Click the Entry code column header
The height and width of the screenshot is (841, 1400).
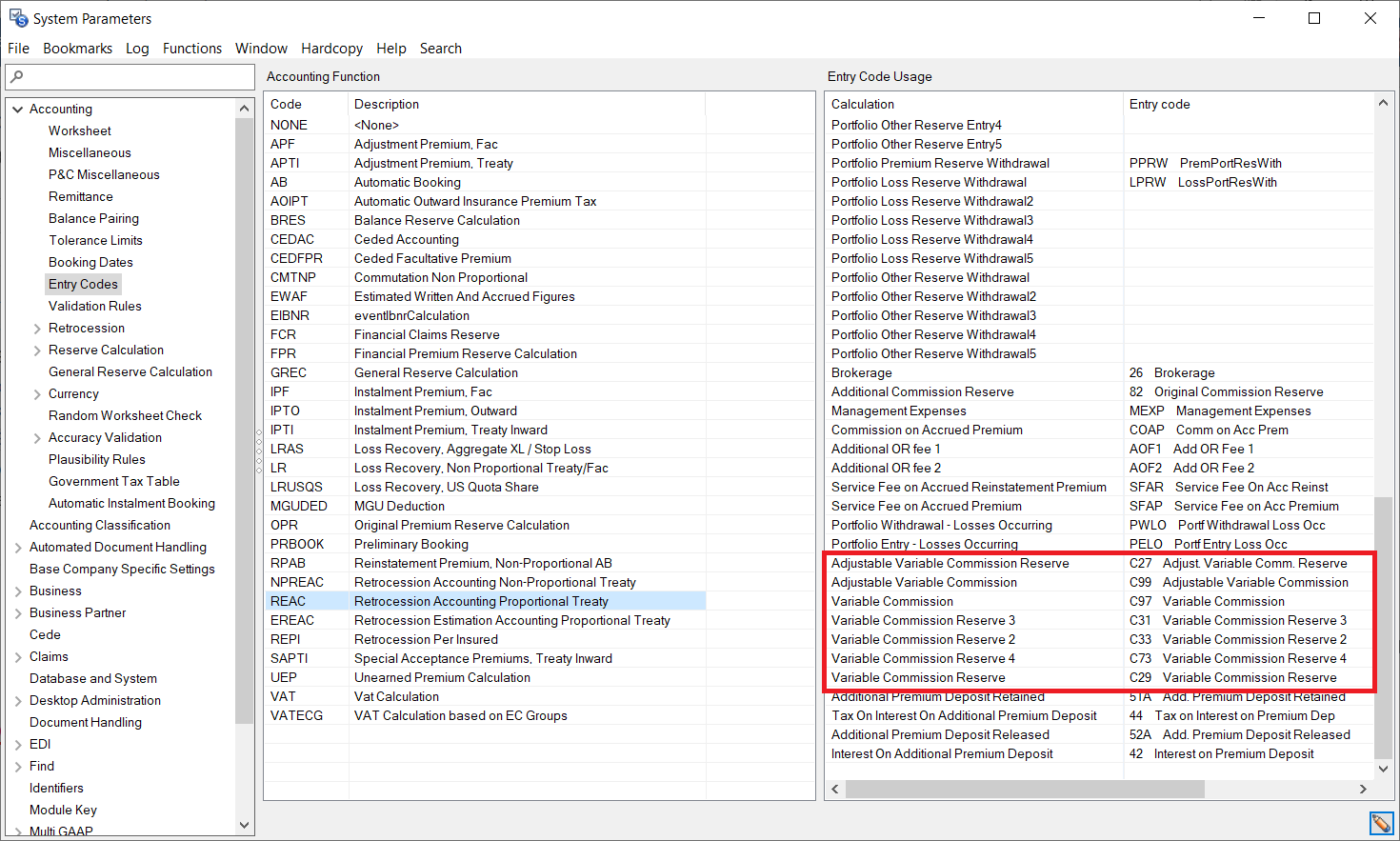(x=1159, y=104)
